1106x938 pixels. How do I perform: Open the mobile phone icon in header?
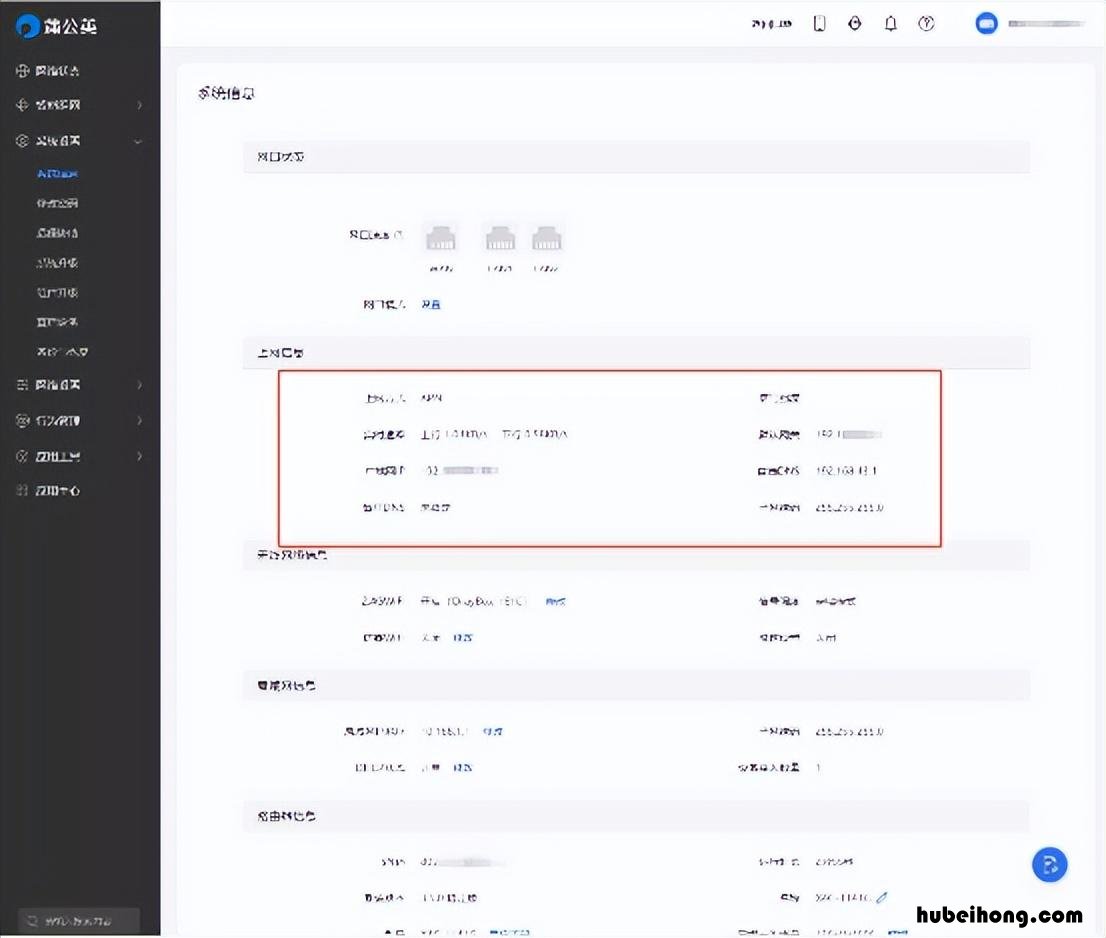(x=819, y=23)
